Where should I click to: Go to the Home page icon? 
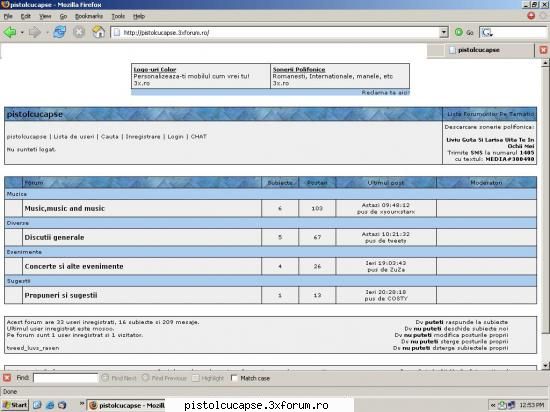[98, 32]
